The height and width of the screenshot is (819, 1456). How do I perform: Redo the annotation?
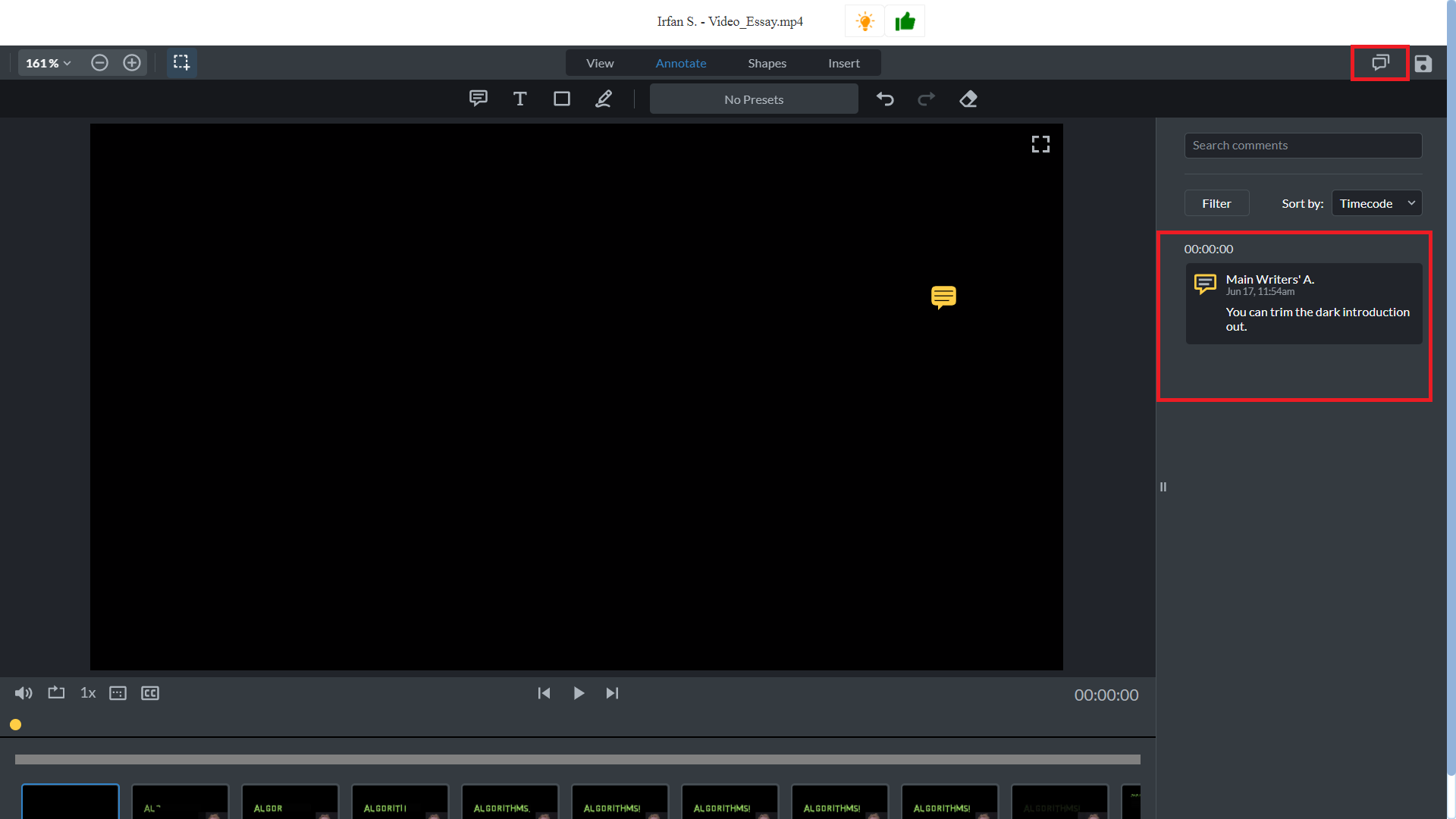[927, 99]
